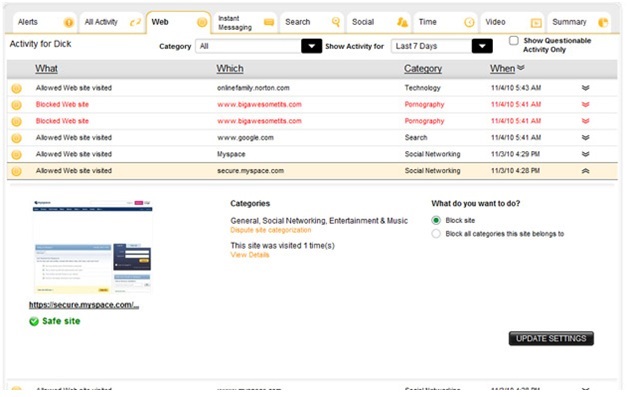Open the Show Activity for Last 7 Days dropdown
The image size is (628, 397).
pos(482,46)
